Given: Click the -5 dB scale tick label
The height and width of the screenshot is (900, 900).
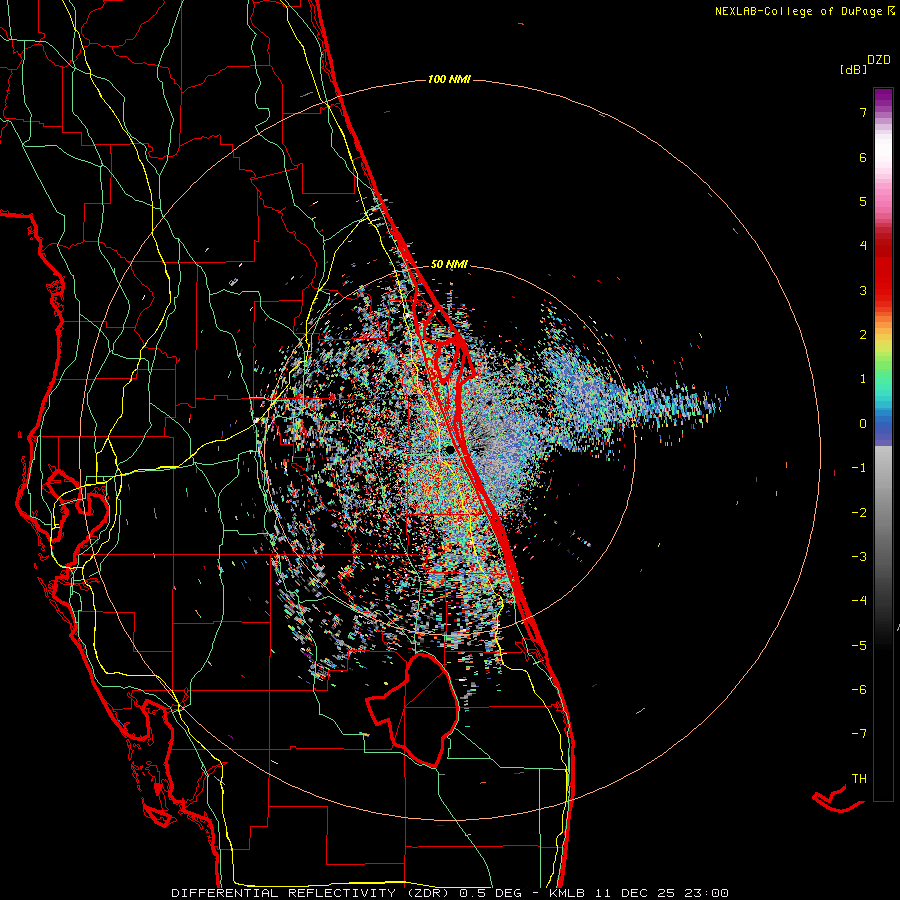Looking at the screenshot, I should [x=859, y=646].
